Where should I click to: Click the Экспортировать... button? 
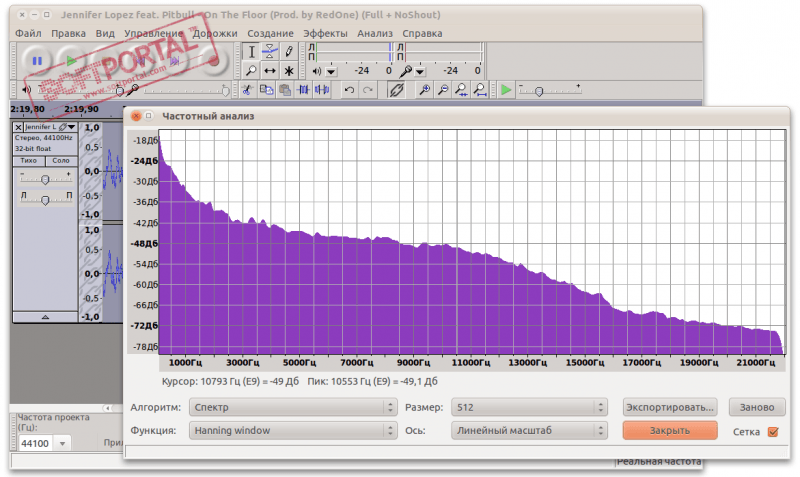(x=670, y=407)
